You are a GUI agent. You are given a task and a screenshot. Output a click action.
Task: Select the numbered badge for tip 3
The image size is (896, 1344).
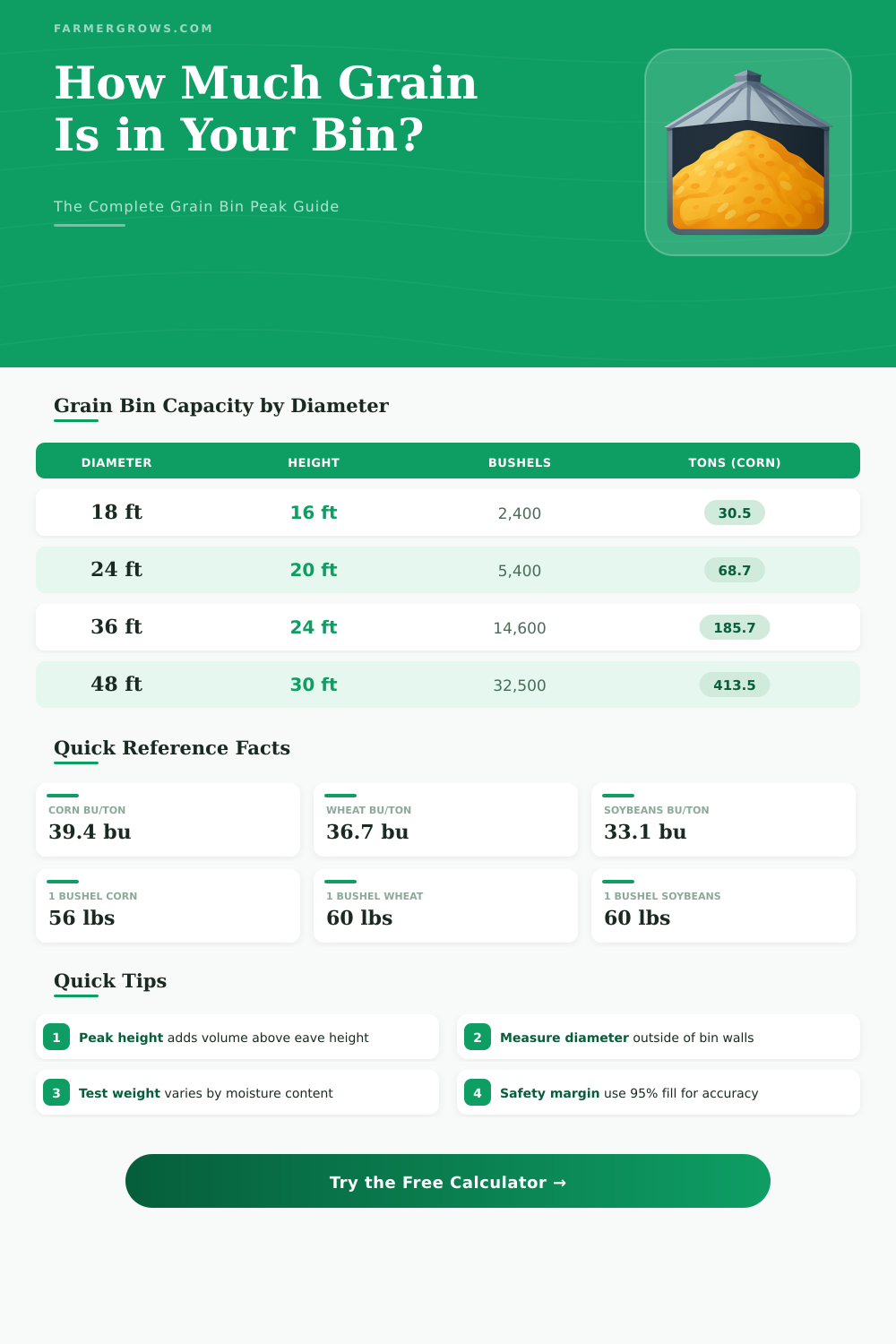[56, 1092]
